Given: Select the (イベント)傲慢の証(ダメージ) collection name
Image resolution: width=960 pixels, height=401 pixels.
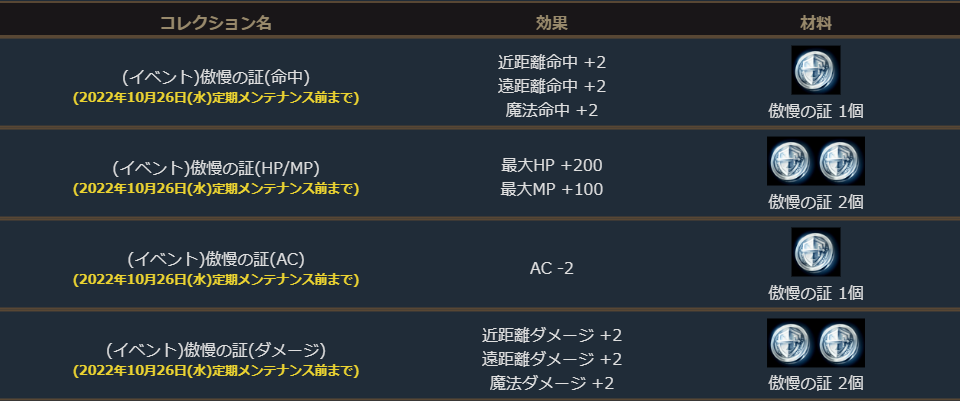Looking at the screenshot, I should (215, 350).
